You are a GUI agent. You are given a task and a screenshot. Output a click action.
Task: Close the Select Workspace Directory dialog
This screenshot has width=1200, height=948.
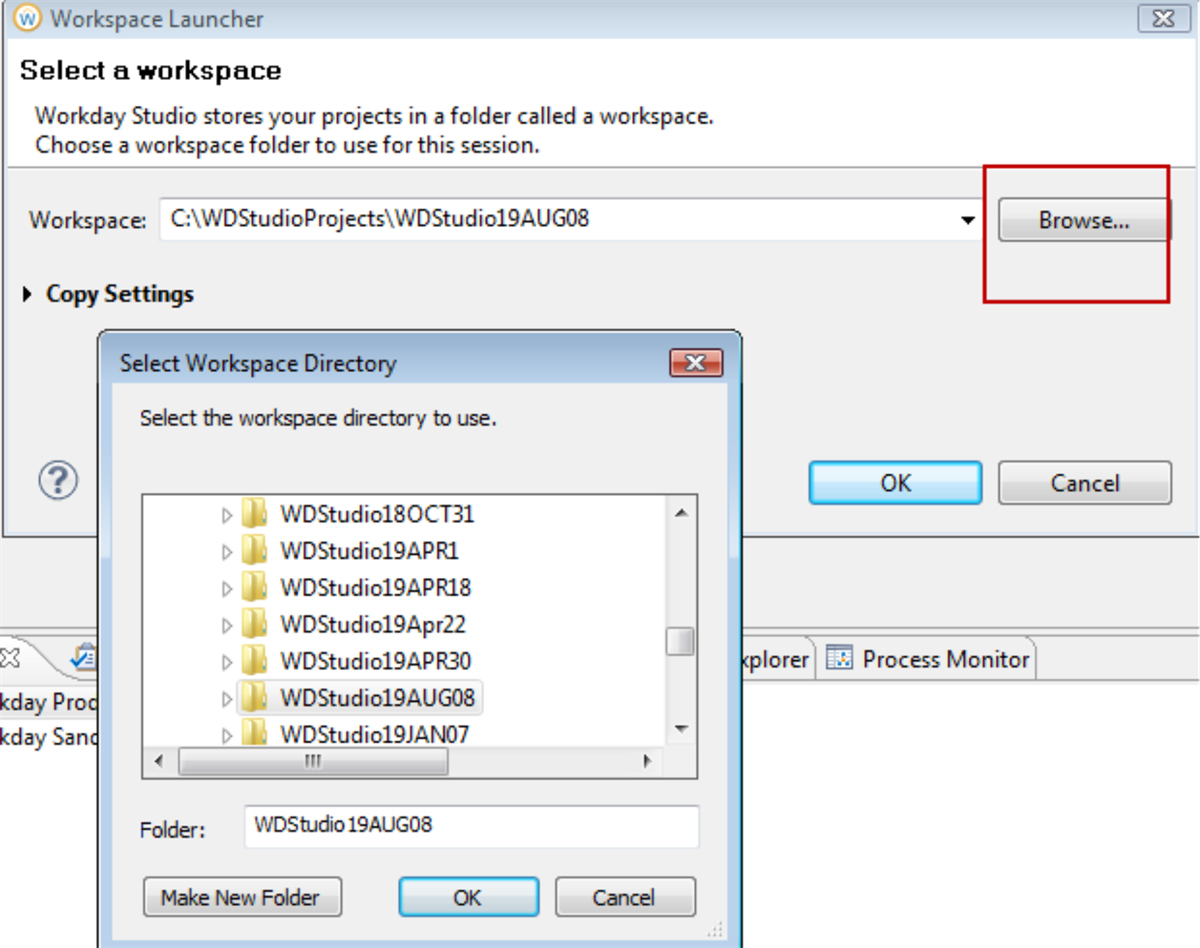[696, 362]
